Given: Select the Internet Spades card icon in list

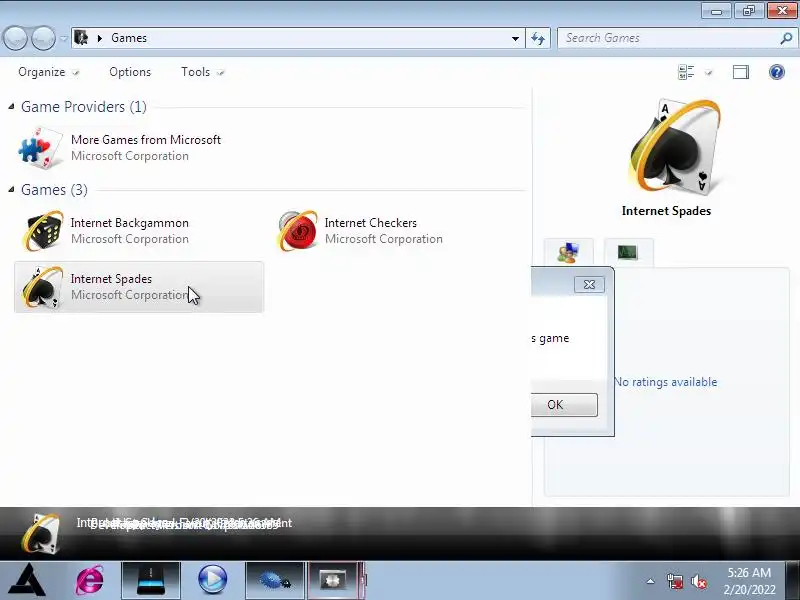Looking at the screenshot, I should [42, 287].
